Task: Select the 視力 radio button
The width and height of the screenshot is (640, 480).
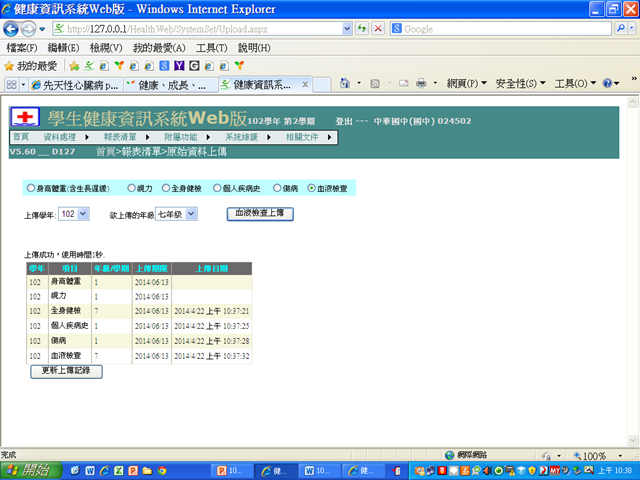Action: click(131, 188)
